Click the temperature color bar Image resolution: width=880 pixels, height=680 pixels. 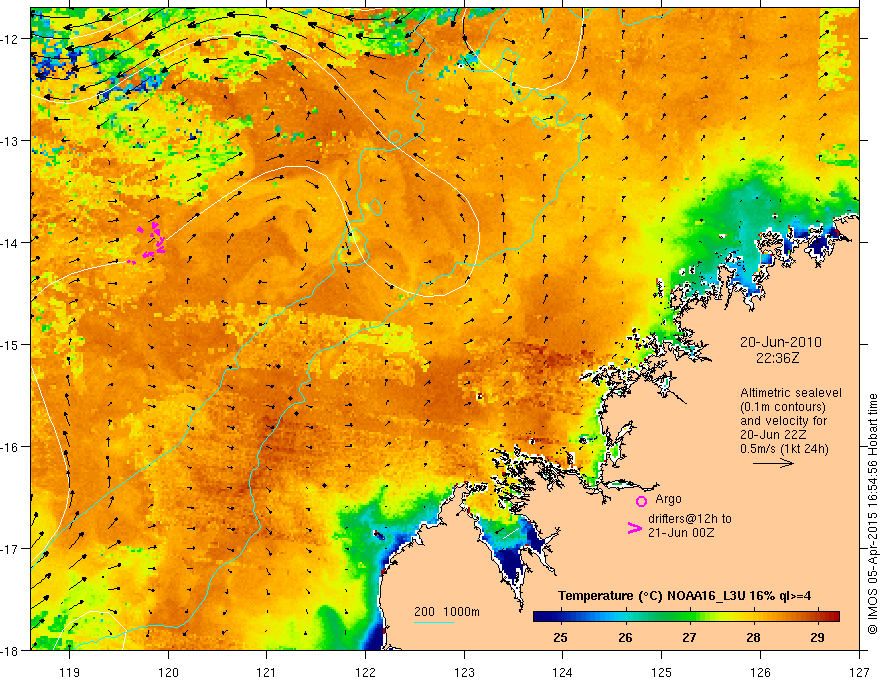coord(686,616)
